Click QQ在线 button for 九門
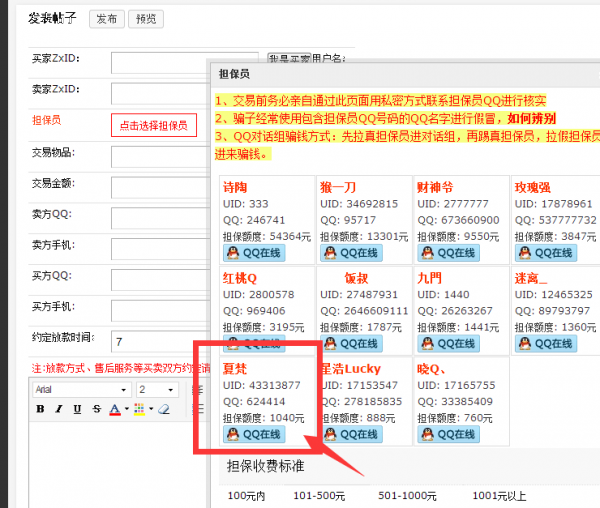 click(448, 344)
